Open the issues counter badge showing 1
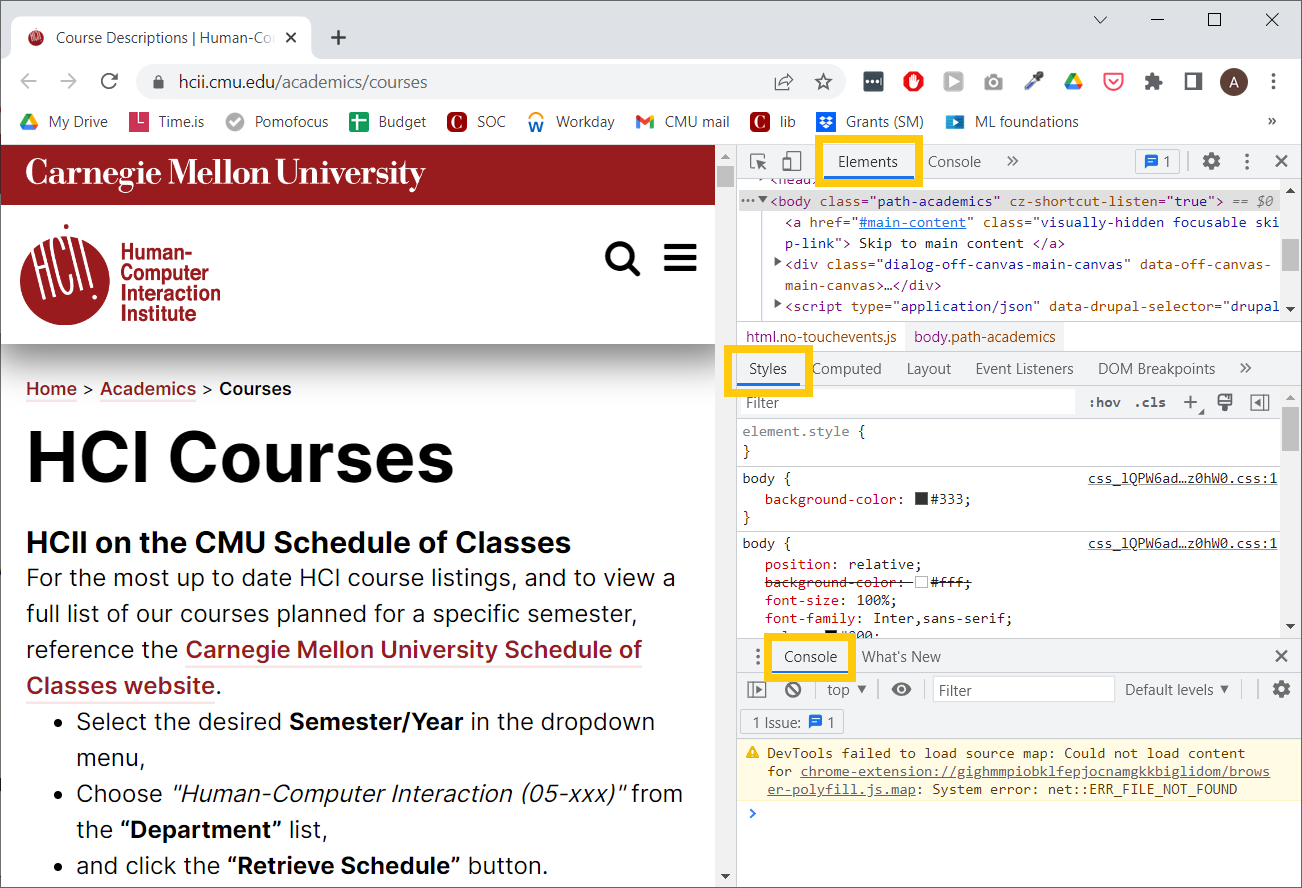This screenshot has width=1302, height=888. click(1158, 161)
